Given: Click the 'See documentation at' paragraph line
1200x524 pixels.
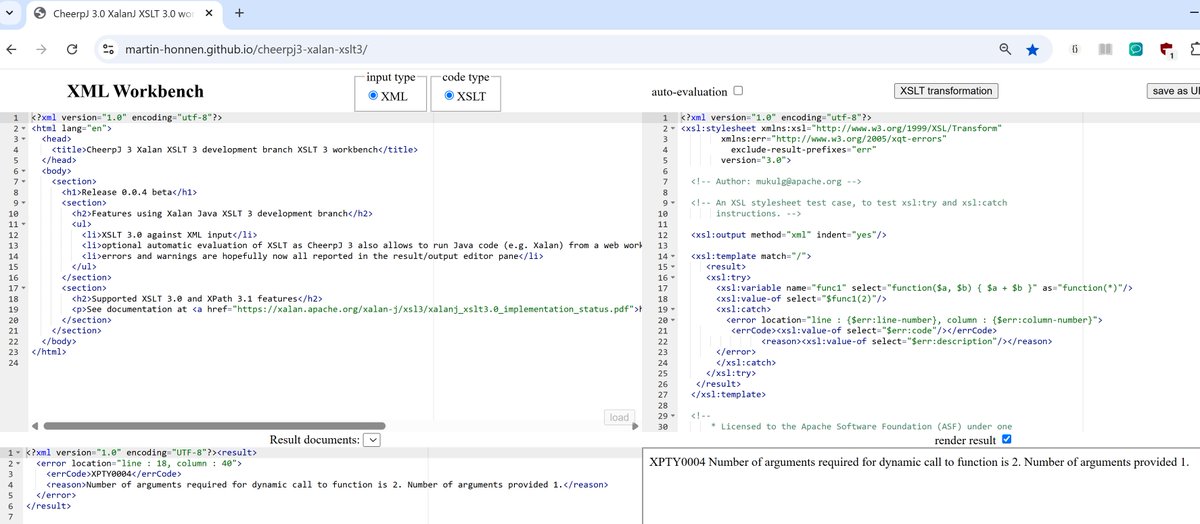Looking at the screenshot, I should [357, 309].
